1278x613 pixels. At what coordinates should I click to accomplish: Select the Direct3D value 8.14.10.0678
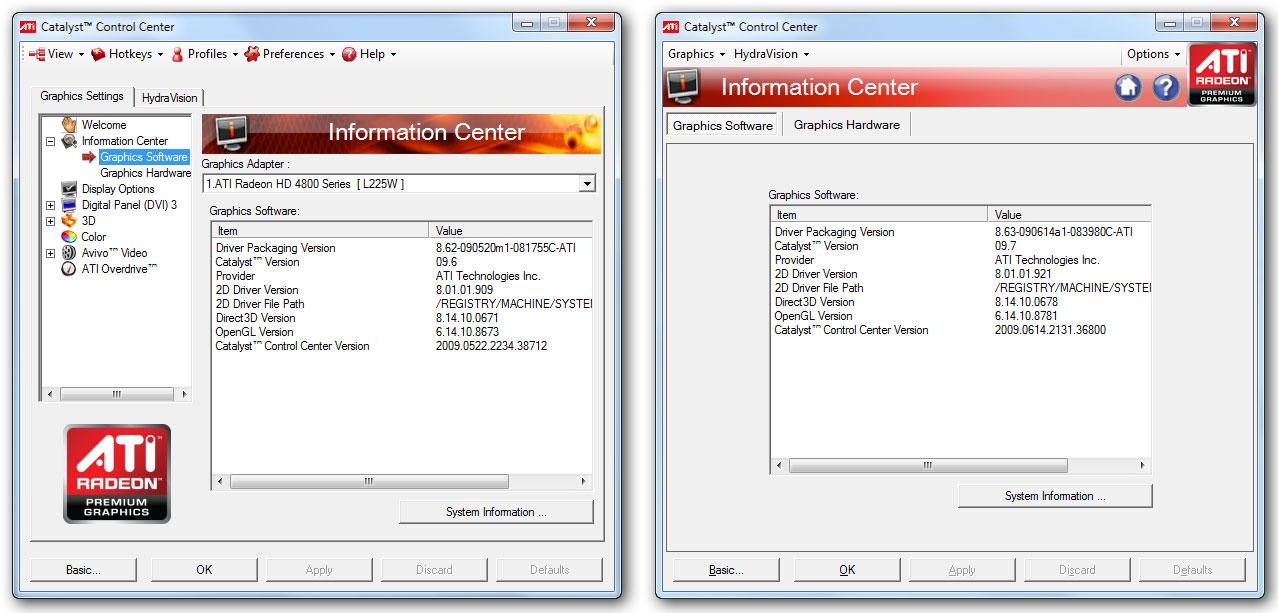click(1026, 302)
